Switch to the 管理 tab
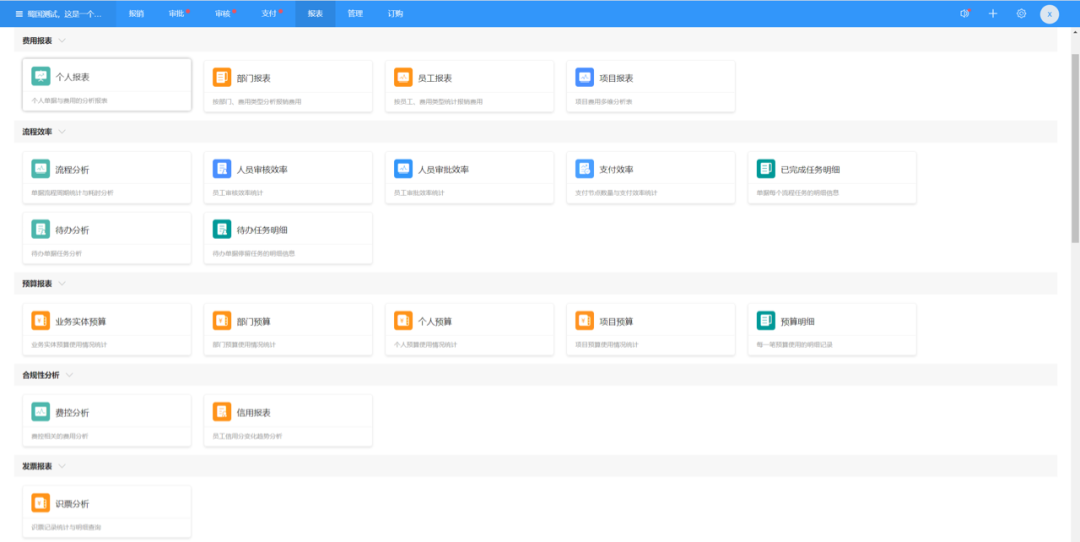Viewport: 1080px width, 542px height. click(x=355, y=14)
